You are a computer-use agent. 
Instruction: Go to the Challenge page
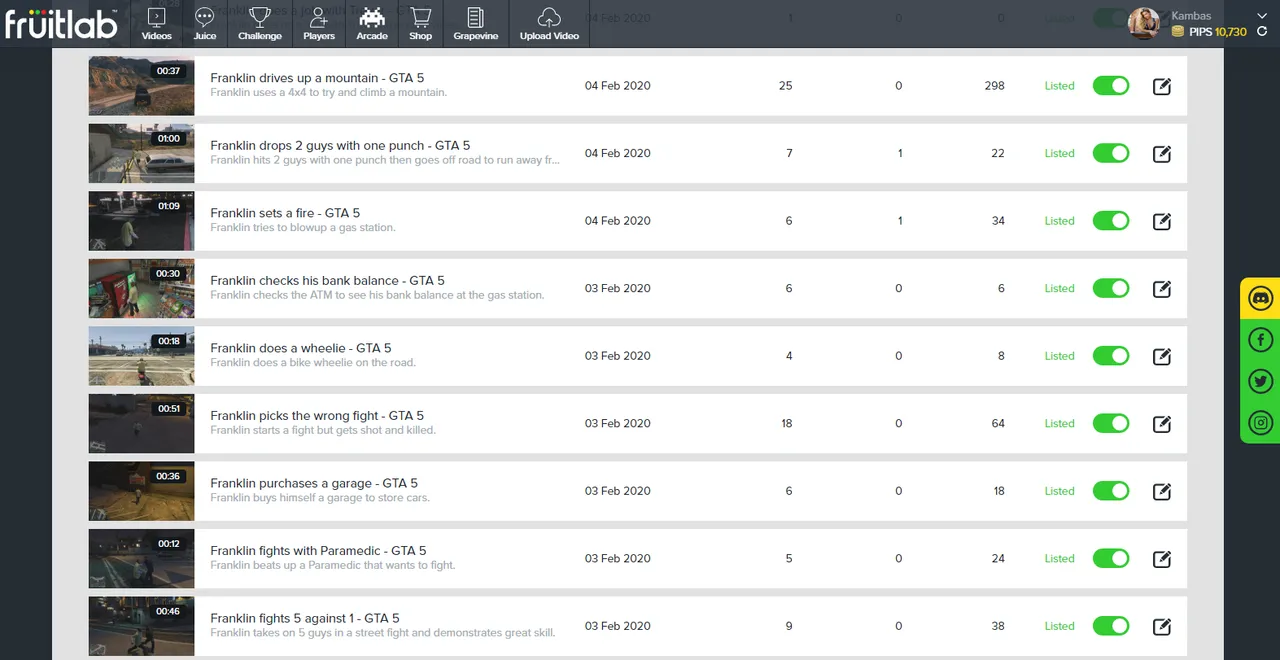pyautogui.click(x=260, y=24)
